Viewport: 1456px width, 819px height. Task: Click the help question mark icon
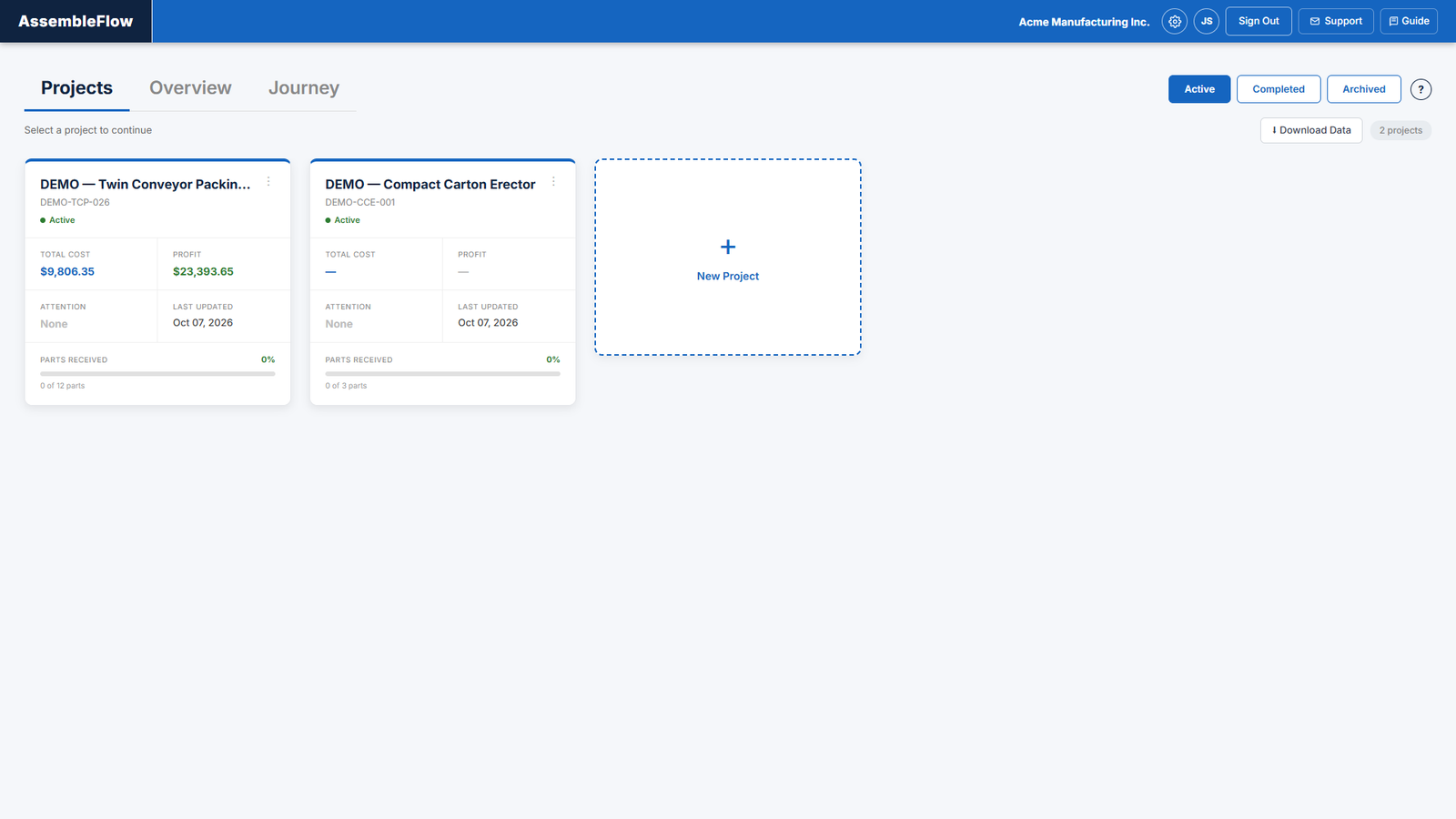(1421, 89)
